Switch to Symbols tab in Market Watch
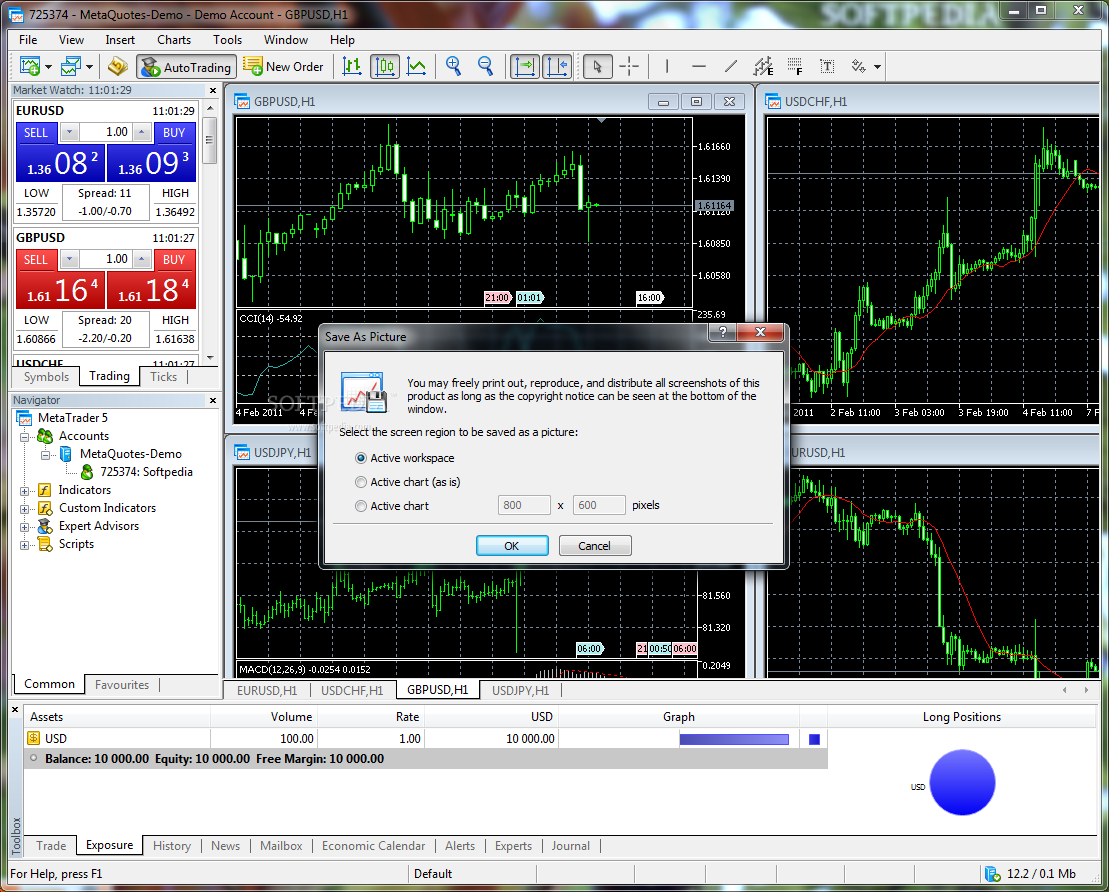This screenshot has width=1109, height=892. [x=46, y=377]
